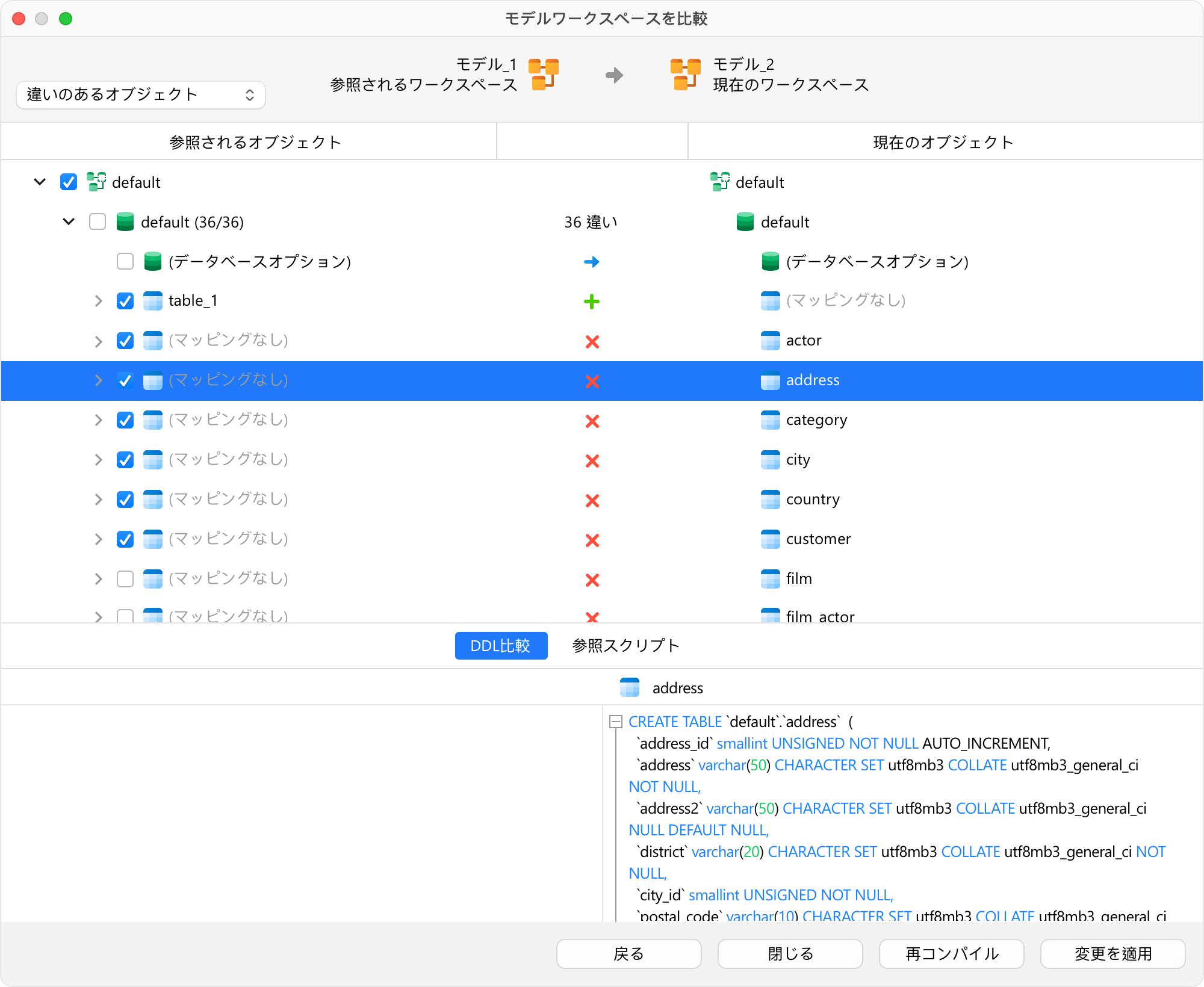Click the arrow between the two workspaces
The height and width of the screenshot is (987, 1204).
pyautogui.click(x=614, y=75)
